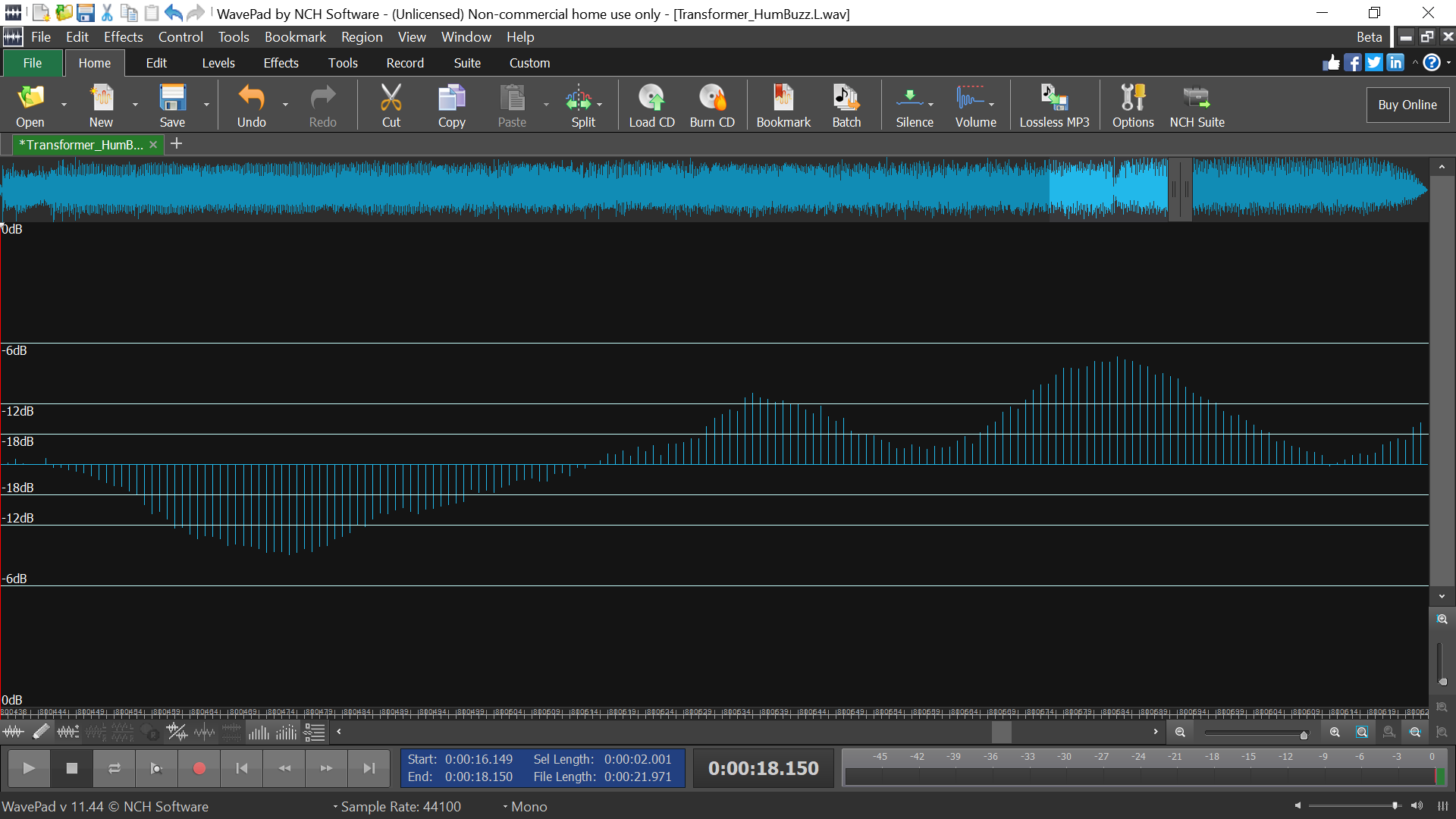Viewport: 1456px width, 819px height.
Task: Click the LinkedIn share icon
Action: (x=1395, y=63)
